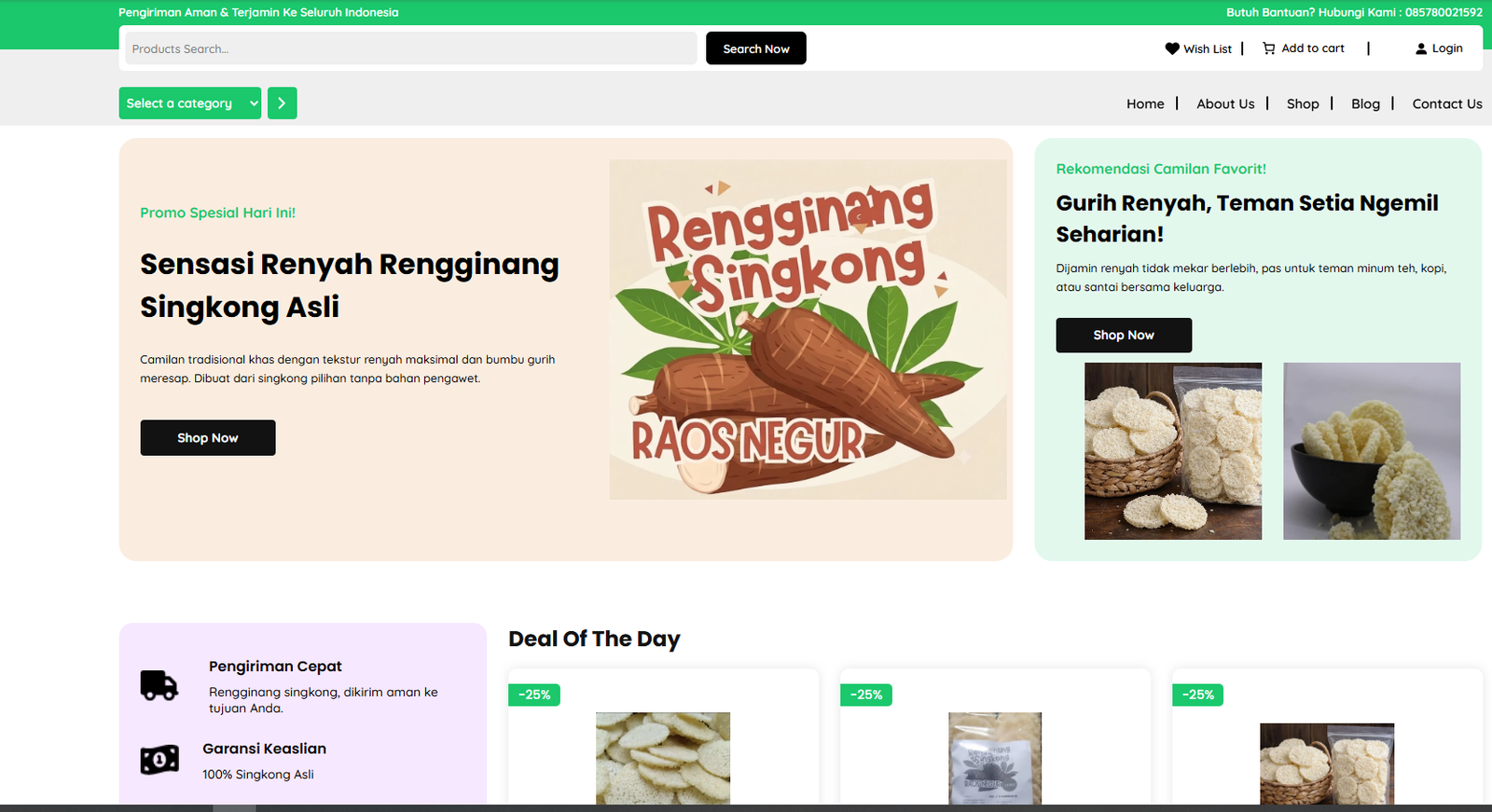Click the Pengiriman Cepat title
1492x812 pixels.
(275, 666)
